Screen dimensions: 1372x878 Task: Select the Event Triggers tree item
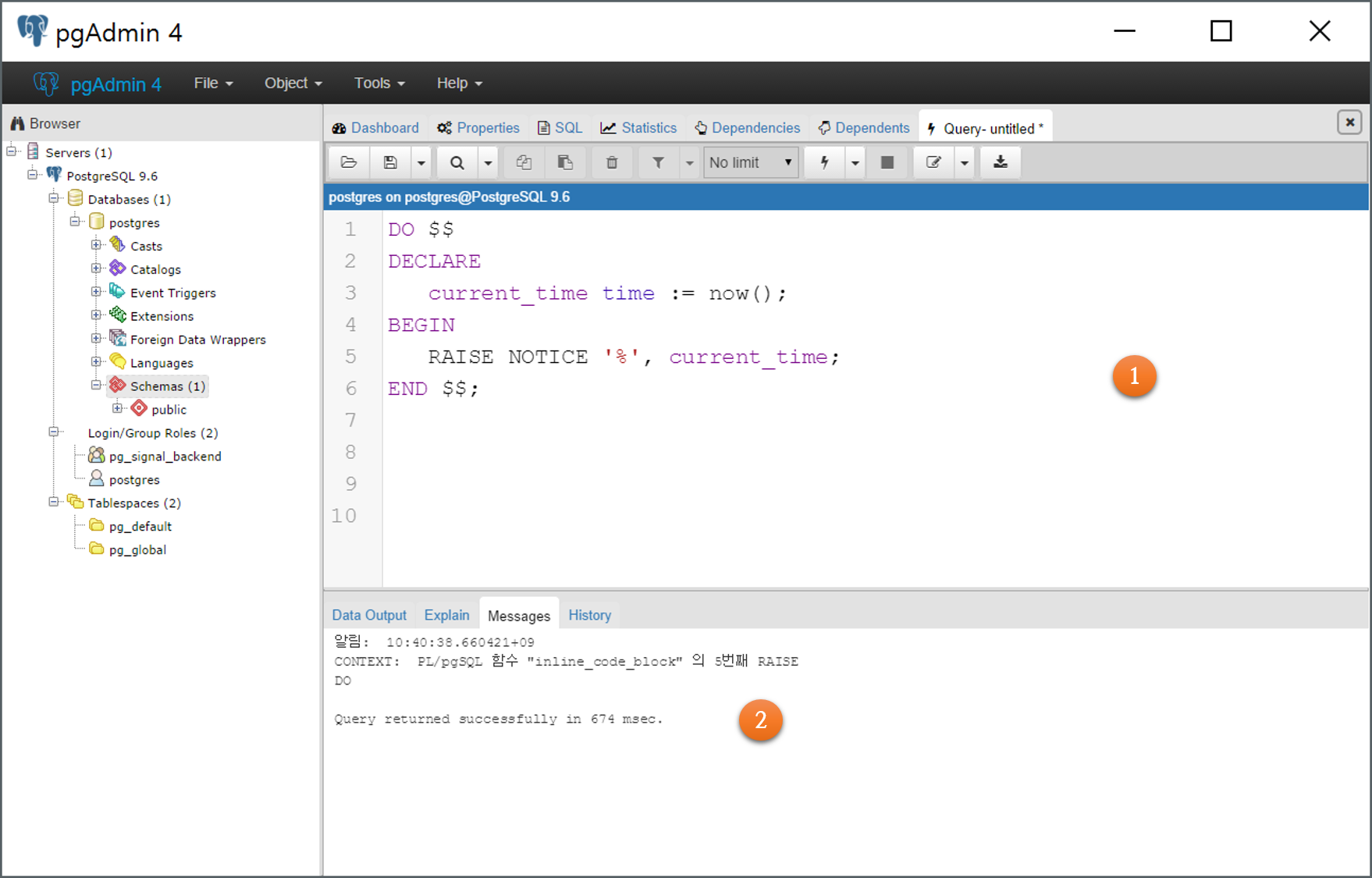coord(172,293)
